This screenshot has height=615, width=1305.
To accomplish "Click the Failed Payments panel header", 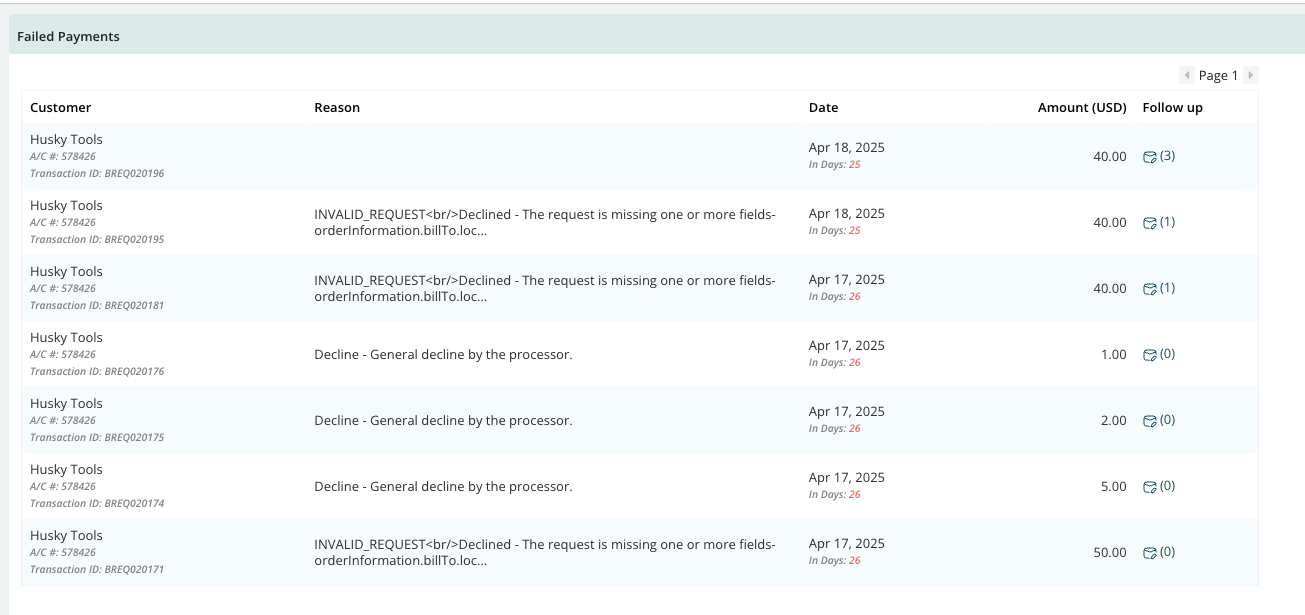I will 656,36.
